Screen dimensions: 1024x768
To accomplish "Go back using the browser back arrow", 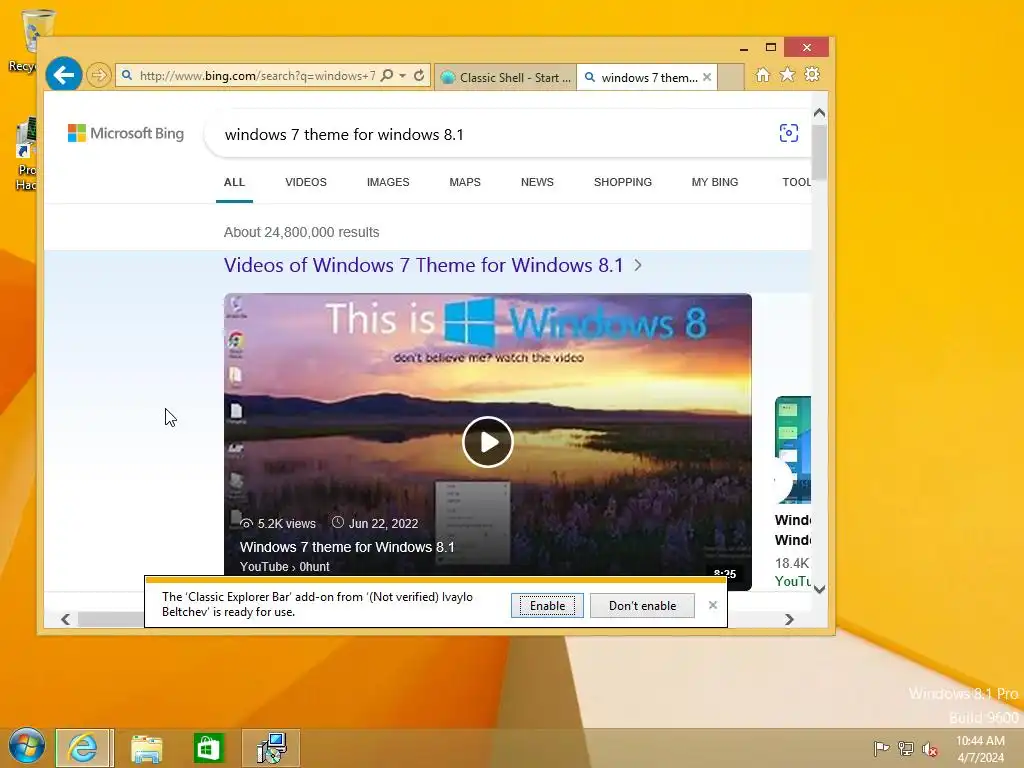I will click(63, 75).
